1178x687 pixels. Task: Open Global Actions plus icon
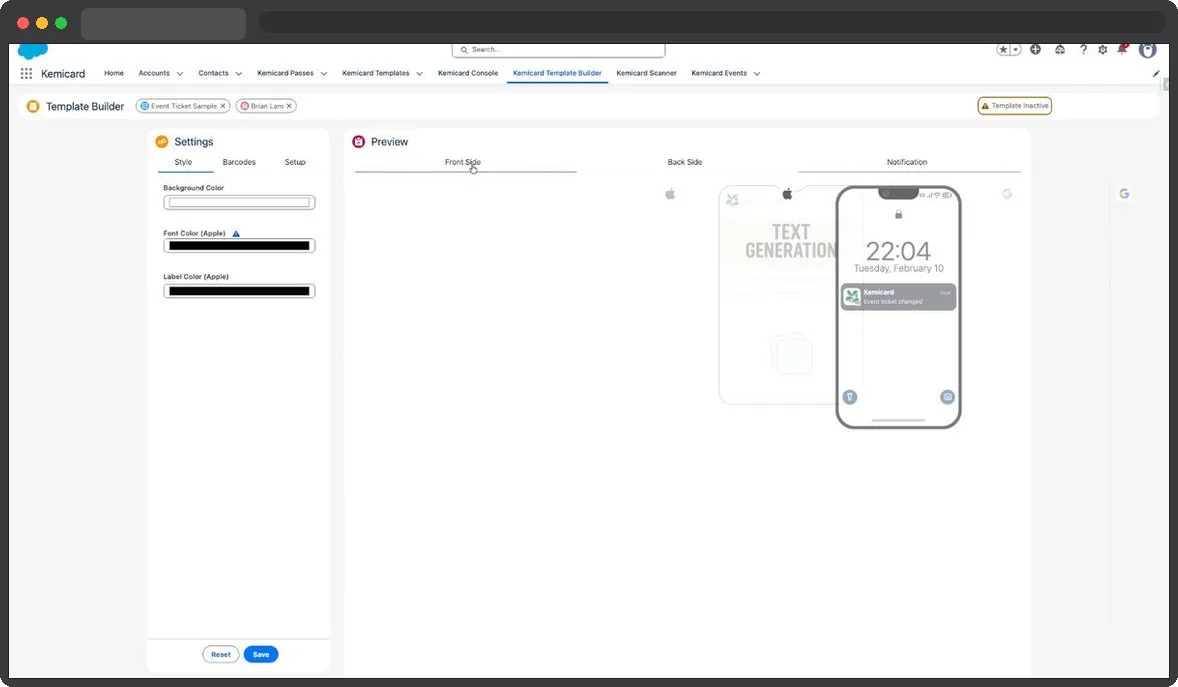[1035, 50]
